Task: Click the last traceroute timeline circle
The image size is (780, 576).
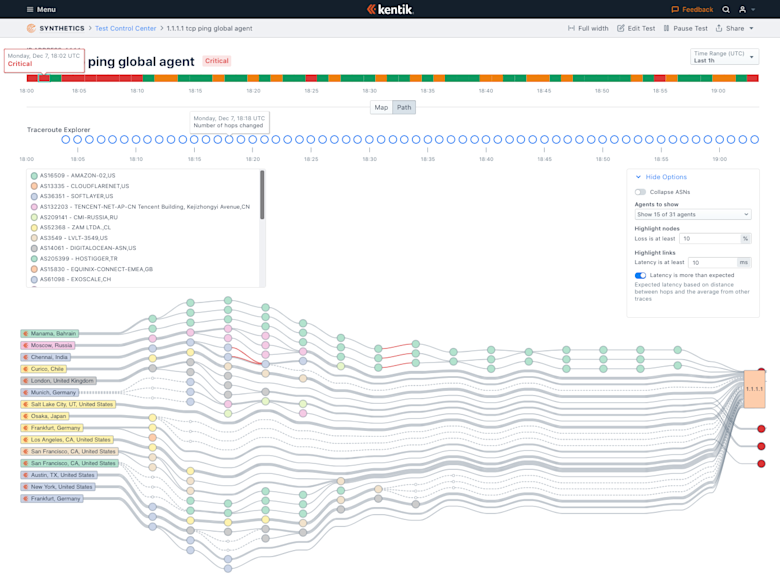Action: [755, 140]
